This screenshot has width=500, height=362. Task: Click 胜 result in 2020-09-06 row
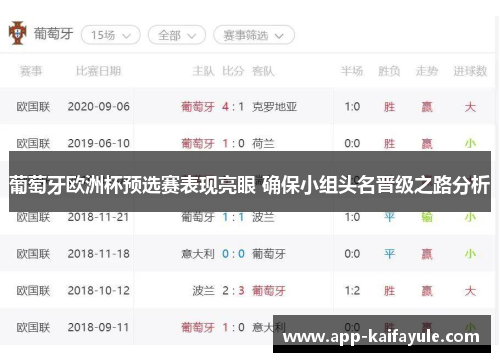point(389,107)
